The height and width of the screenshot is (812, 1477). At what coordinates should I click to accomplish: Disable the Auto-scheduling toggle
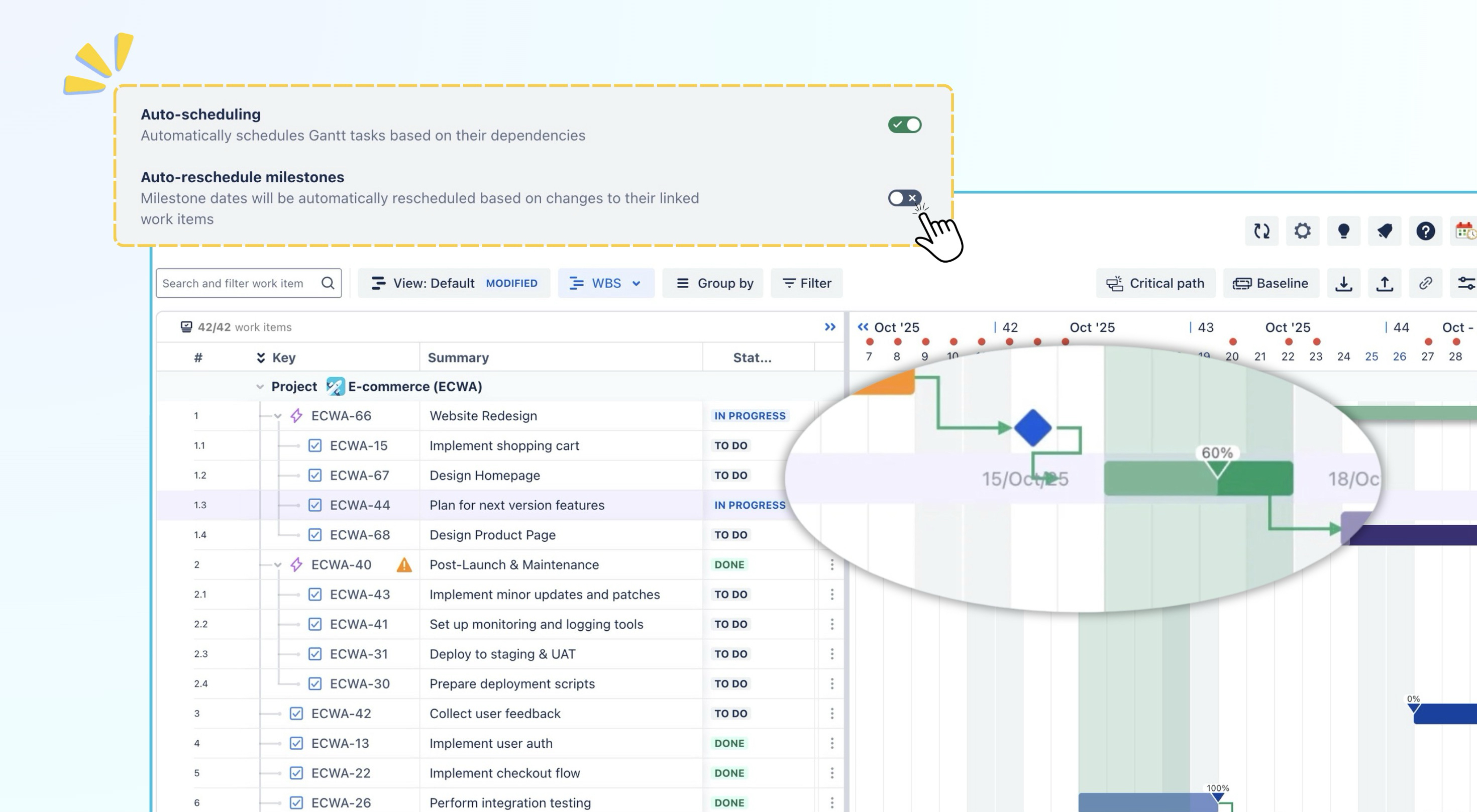904,125
